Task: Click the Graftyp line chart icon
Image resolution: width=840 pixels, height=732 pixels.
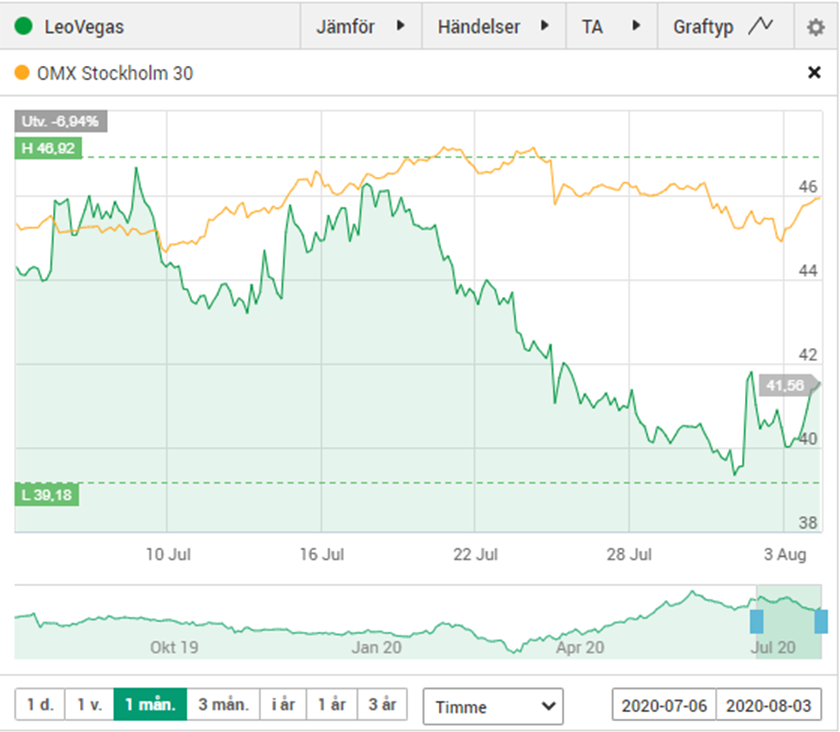Action: pyautogui.click(x=761, y=26)
